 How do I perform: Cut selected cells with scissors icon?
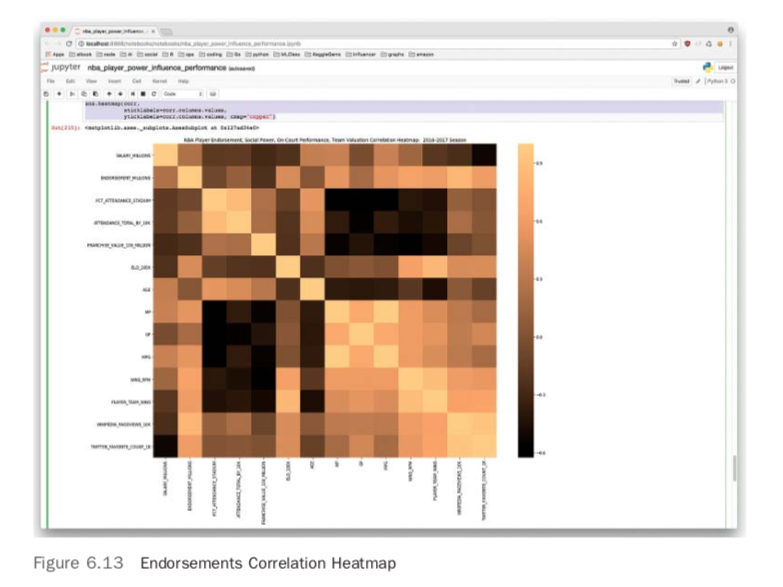click(72, 94)
